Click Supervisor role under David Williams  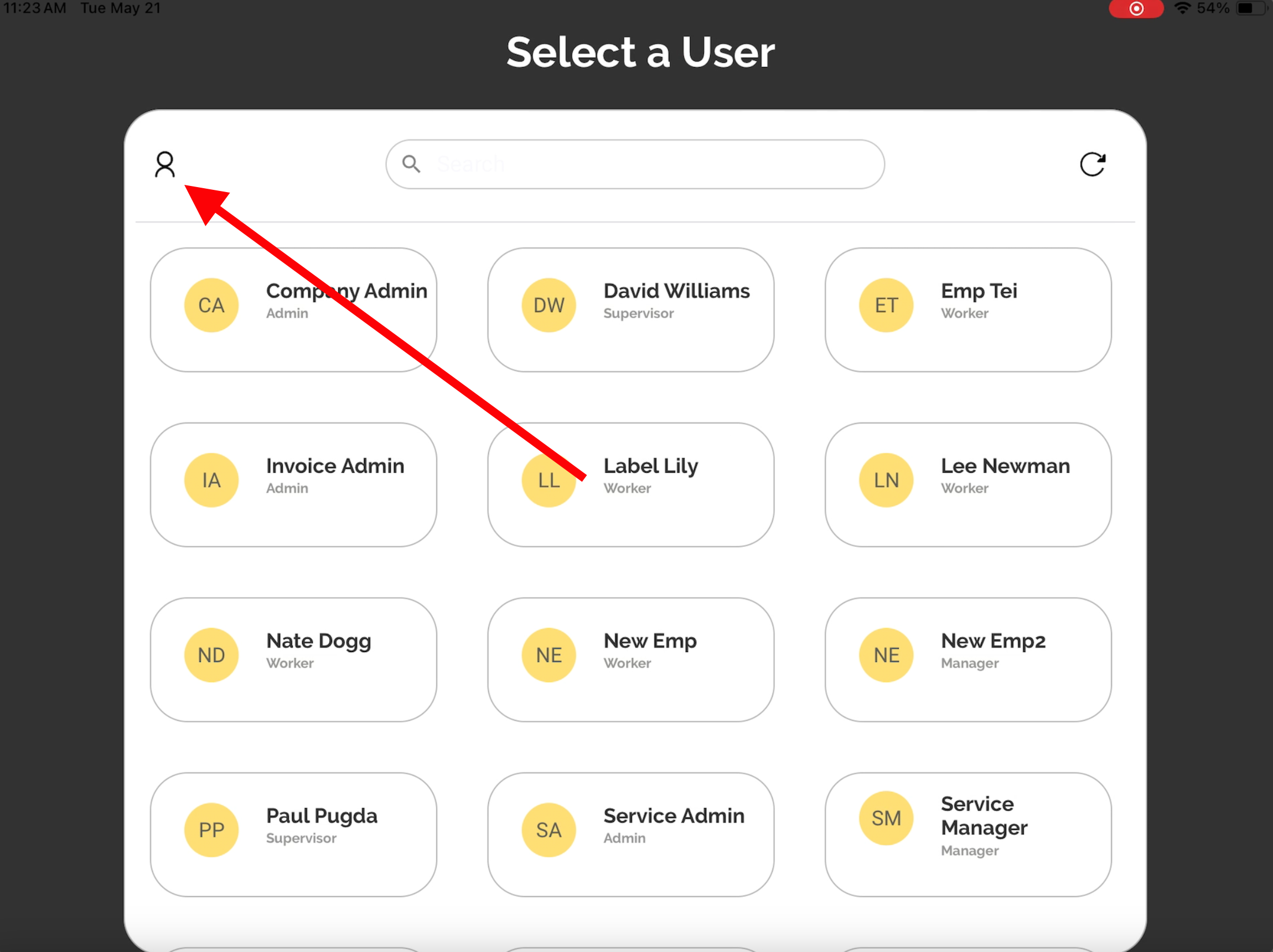point(638,313)
